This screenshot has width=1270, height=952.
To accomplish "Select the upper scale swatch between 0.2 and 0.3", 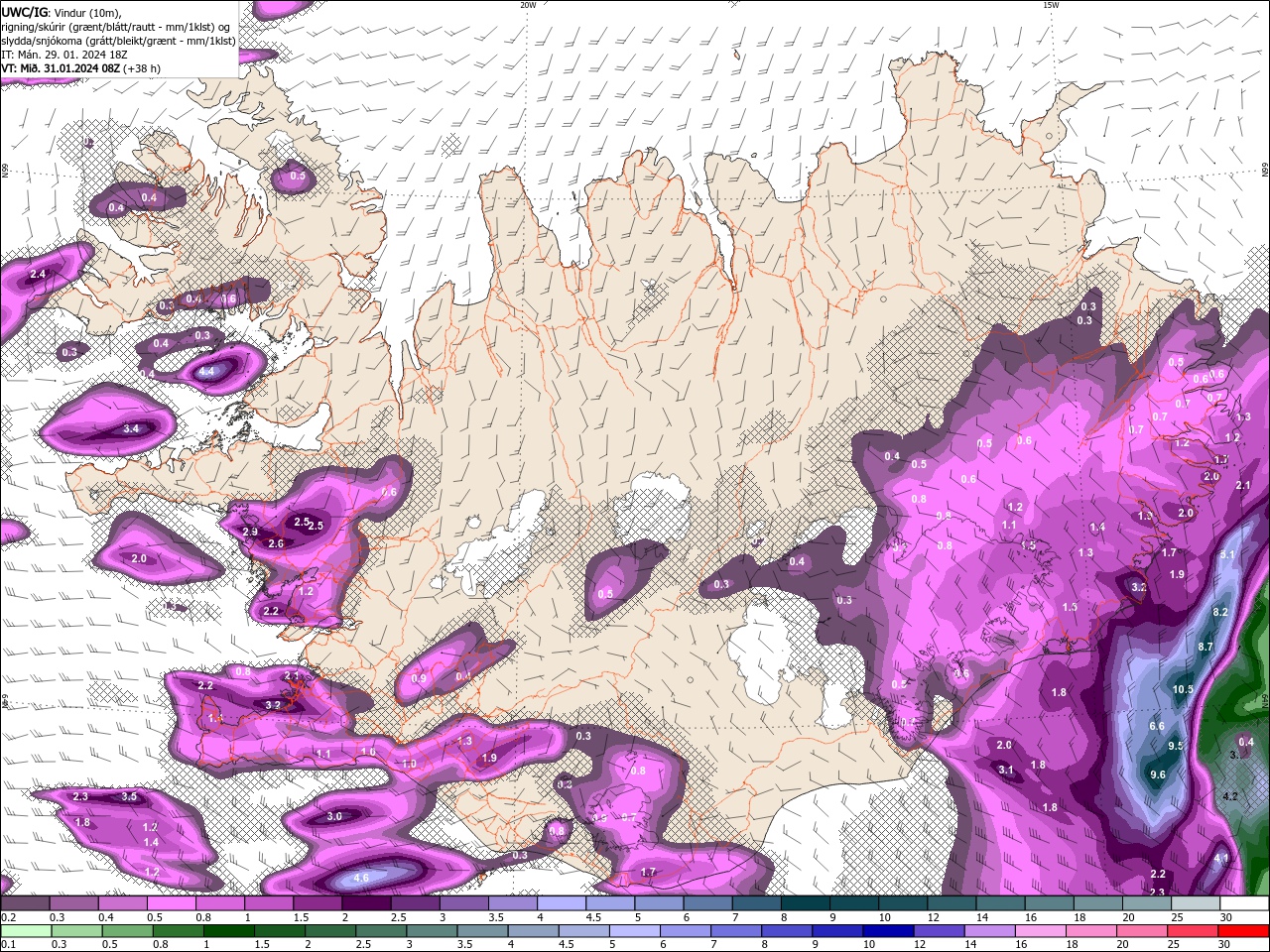I will (x=25, y=903).
